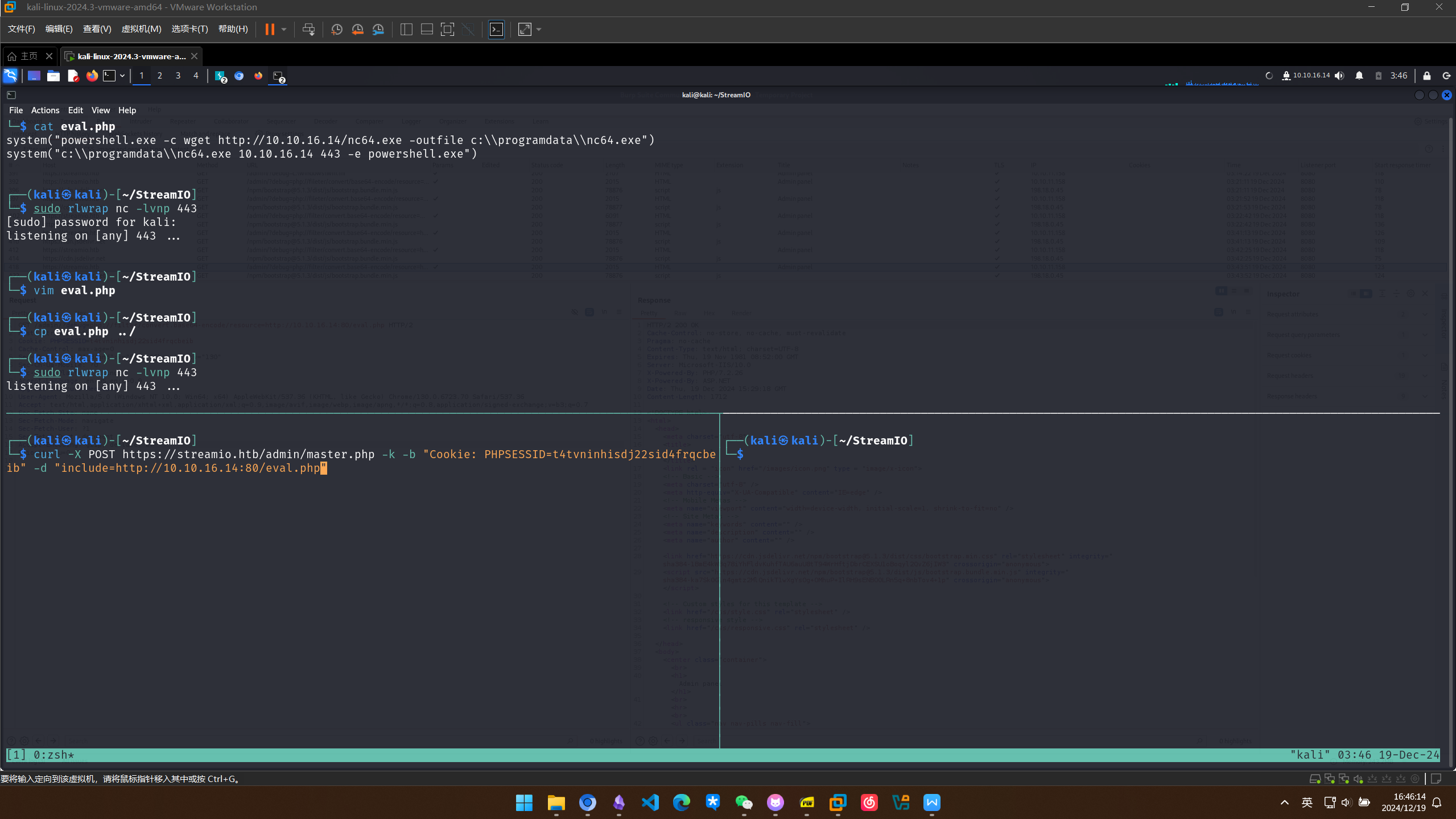Image resolution: width=1456 pixels, height=819 pixels.
Task: Revert to previous snapshot icon
Action: click(x=357, y=30)
